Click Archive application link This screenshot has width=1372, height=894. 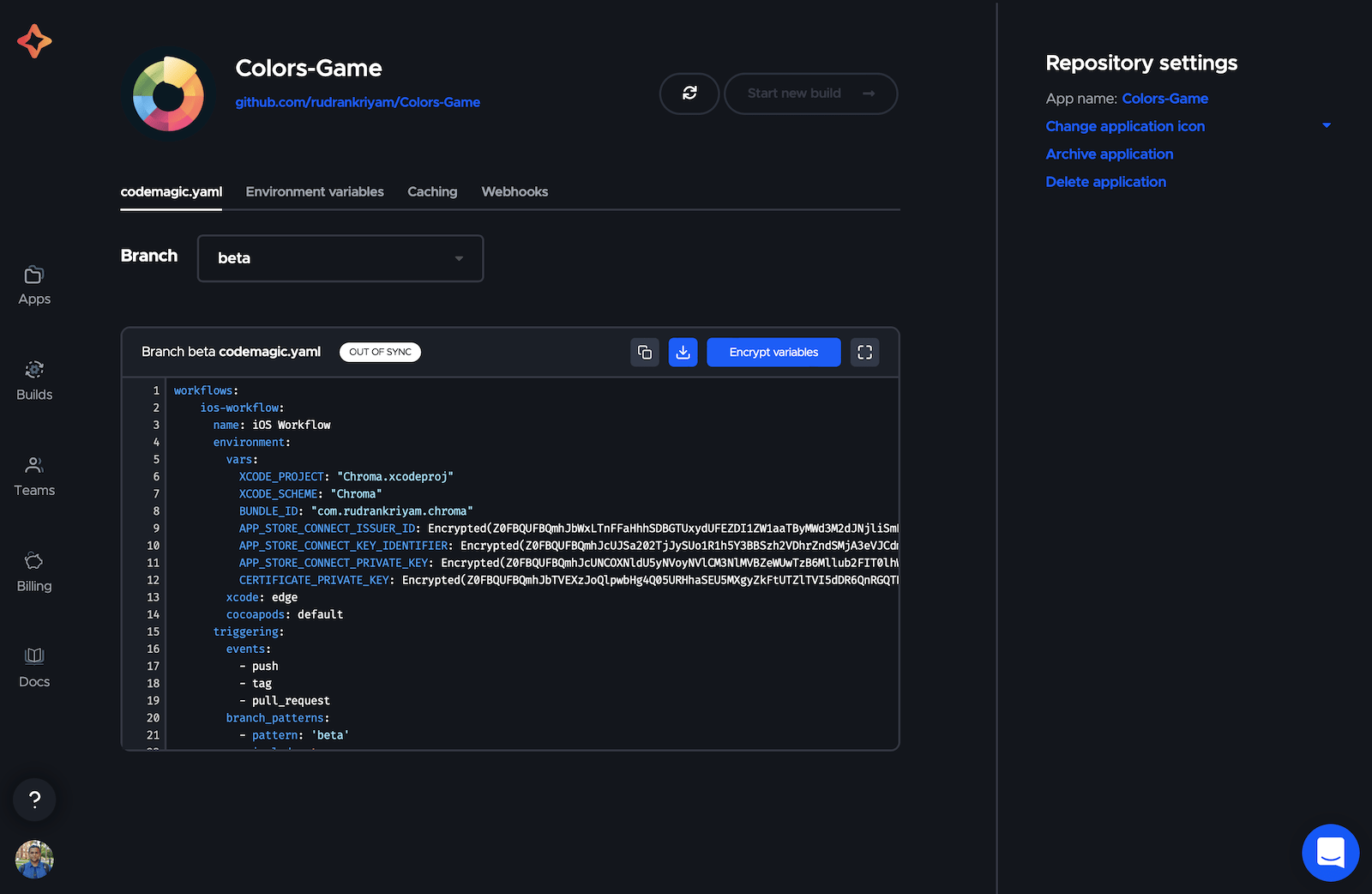[x=1109, y=154]
